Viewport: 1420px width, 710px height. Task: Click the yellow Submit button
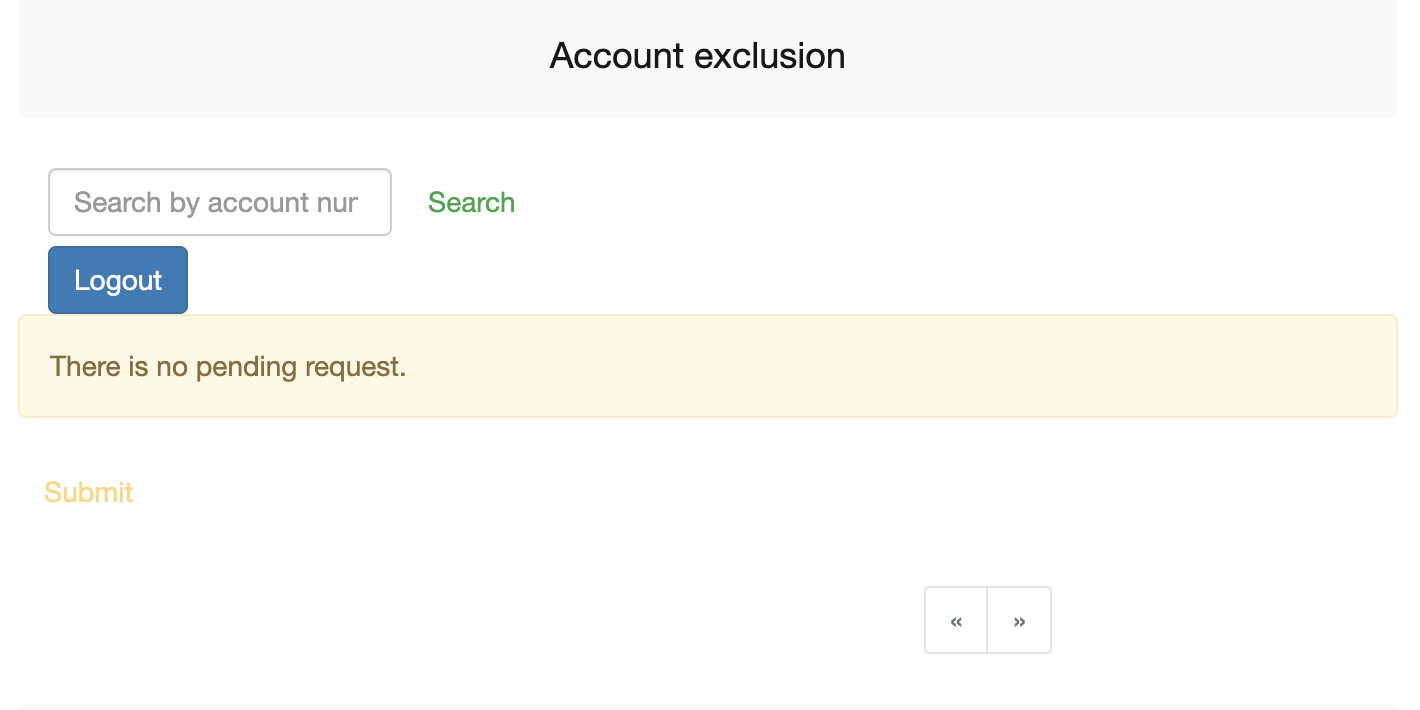(89, 492)
